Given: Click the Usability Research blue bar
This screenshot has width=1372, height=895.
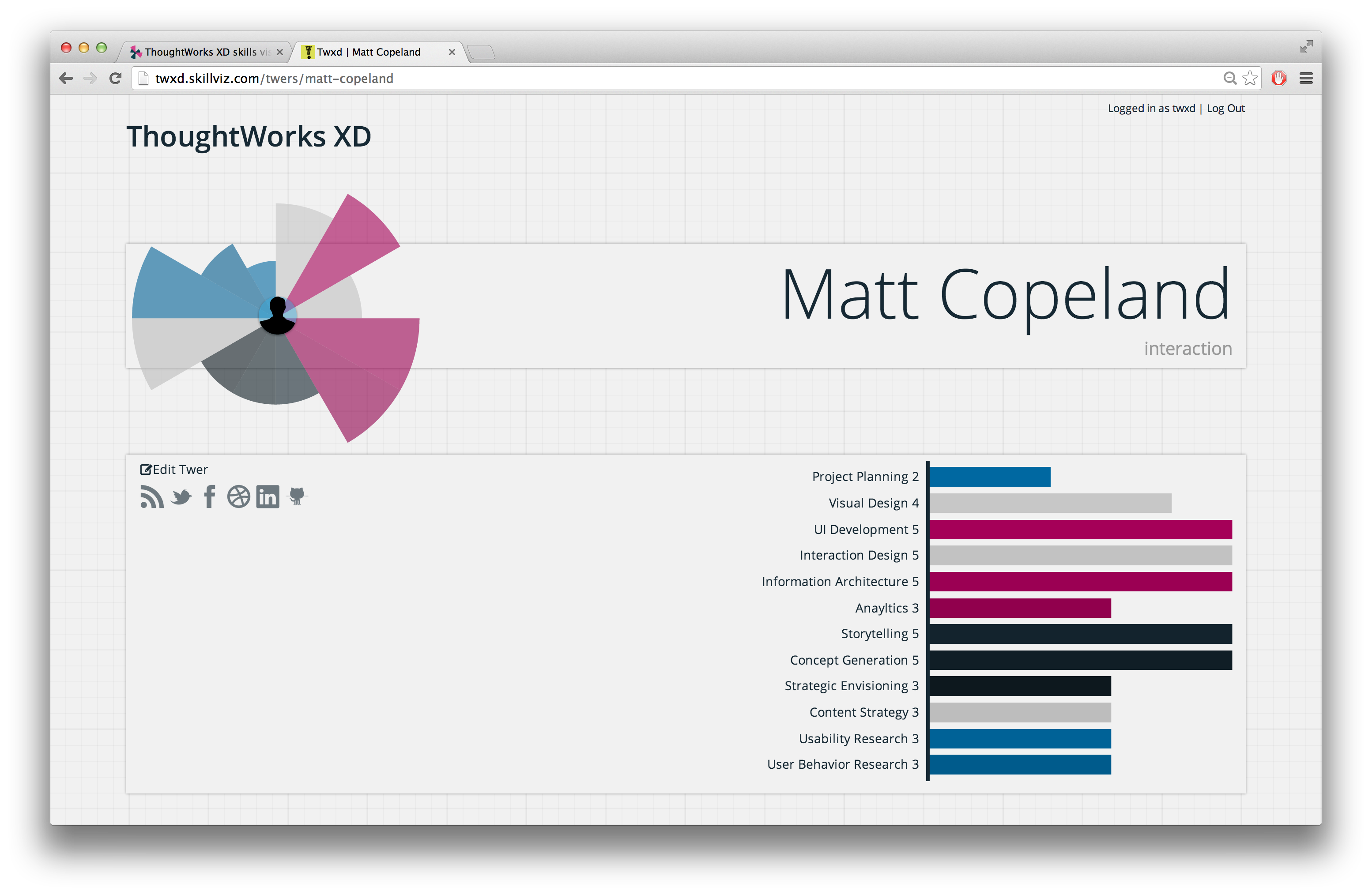Looking at the screenshot, I should click(x=1020, y=739).
